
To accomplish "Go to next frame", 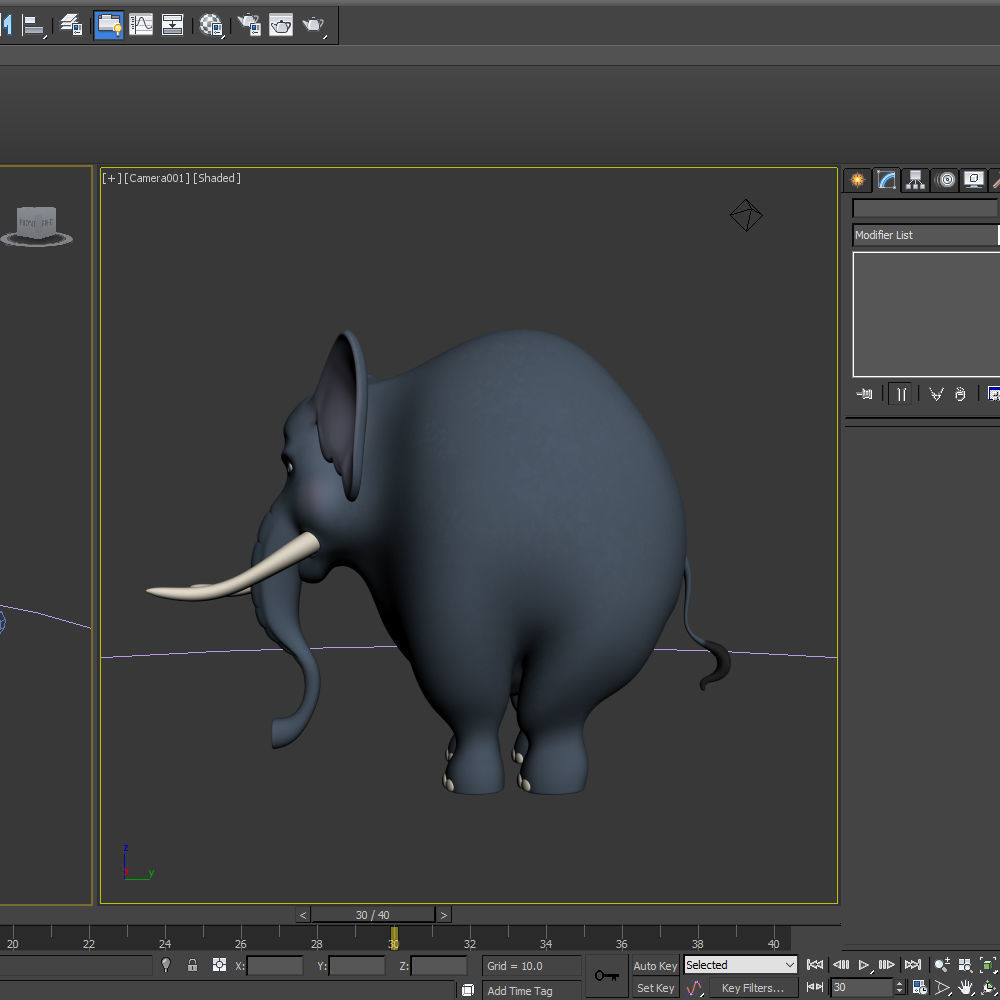I will pyautogui.click(x=887, y=965).
